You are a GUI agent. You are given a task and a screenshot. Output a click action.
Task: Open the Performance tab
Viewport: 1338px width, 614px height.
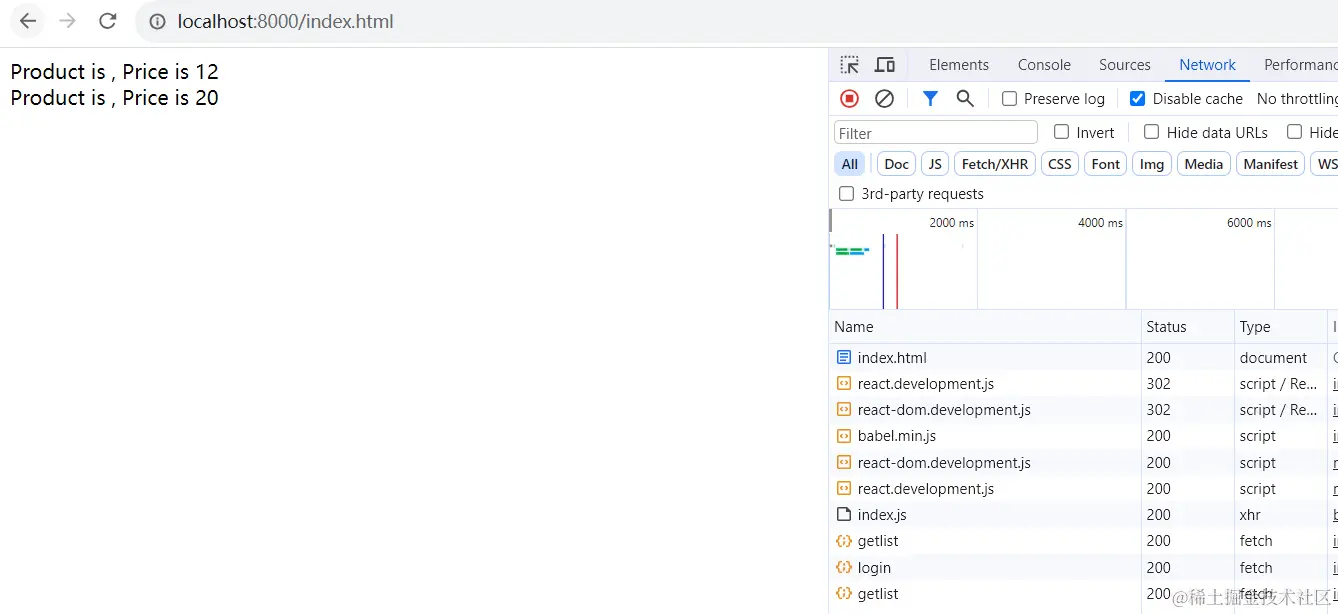click(1300, 65)
